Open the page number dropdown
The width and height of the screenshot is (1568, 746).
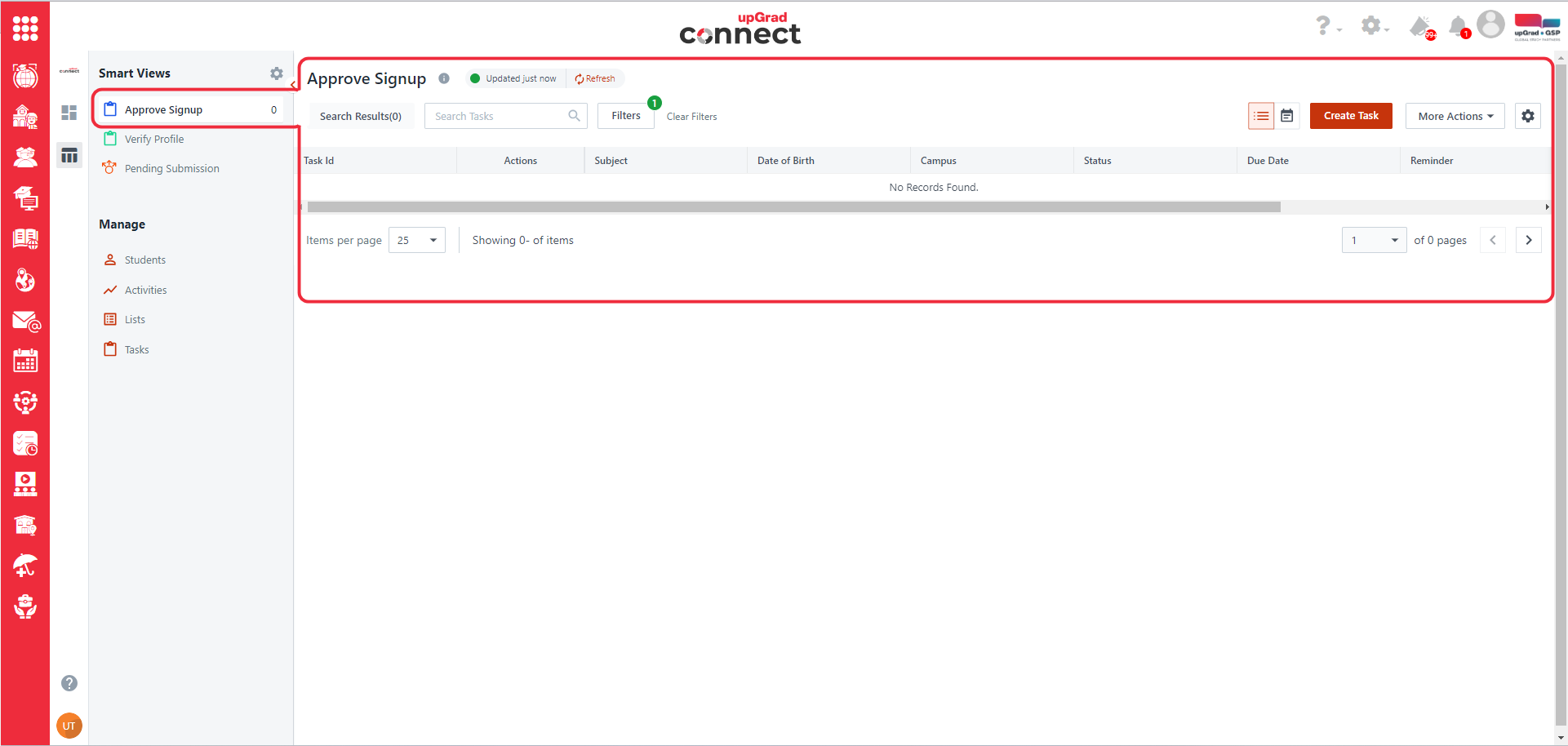coord(1374,240)
